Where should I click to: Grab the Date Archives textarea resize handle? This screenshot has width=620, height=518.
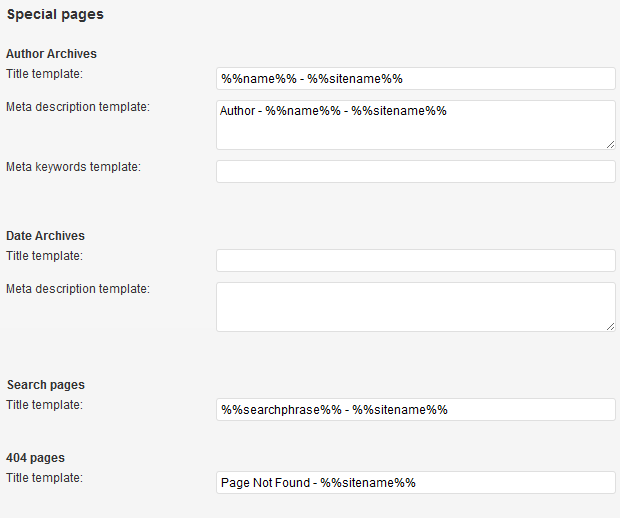pos(610,326)
